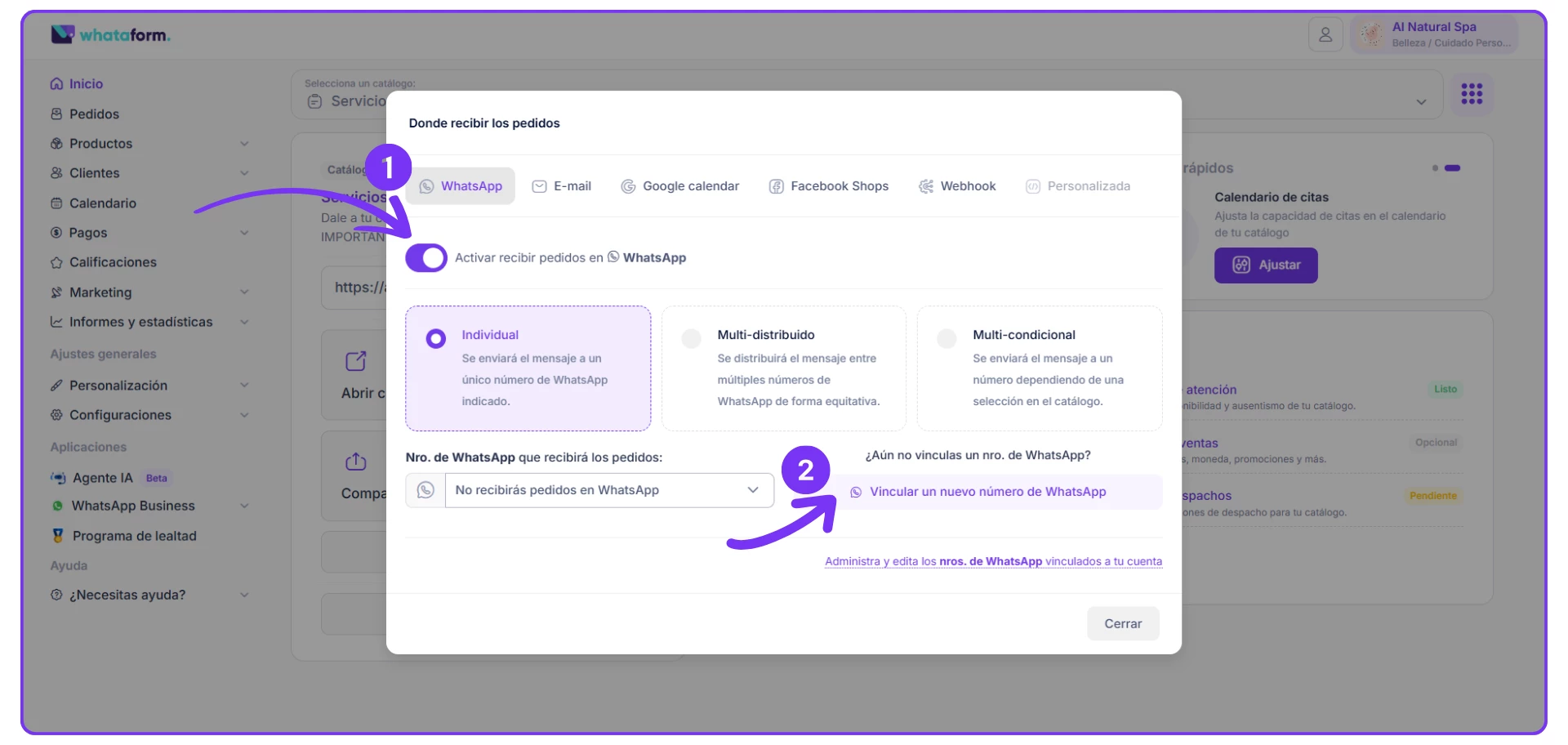Click the Cerrar button
Viewport: 1568px width, 745px height.
click(1122, 623)
